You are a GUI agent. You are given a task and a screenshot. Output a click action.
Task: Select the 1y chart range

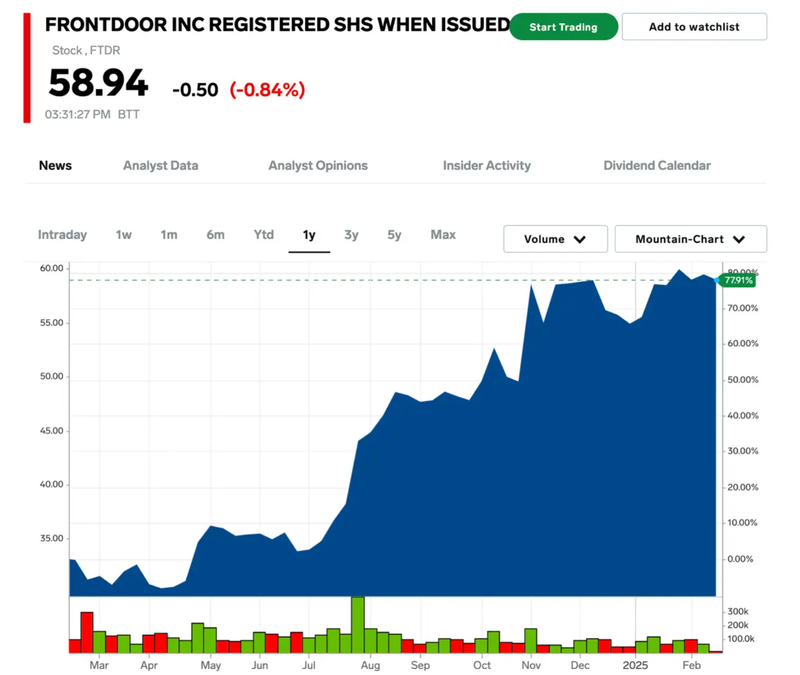[x=309, y=235]
